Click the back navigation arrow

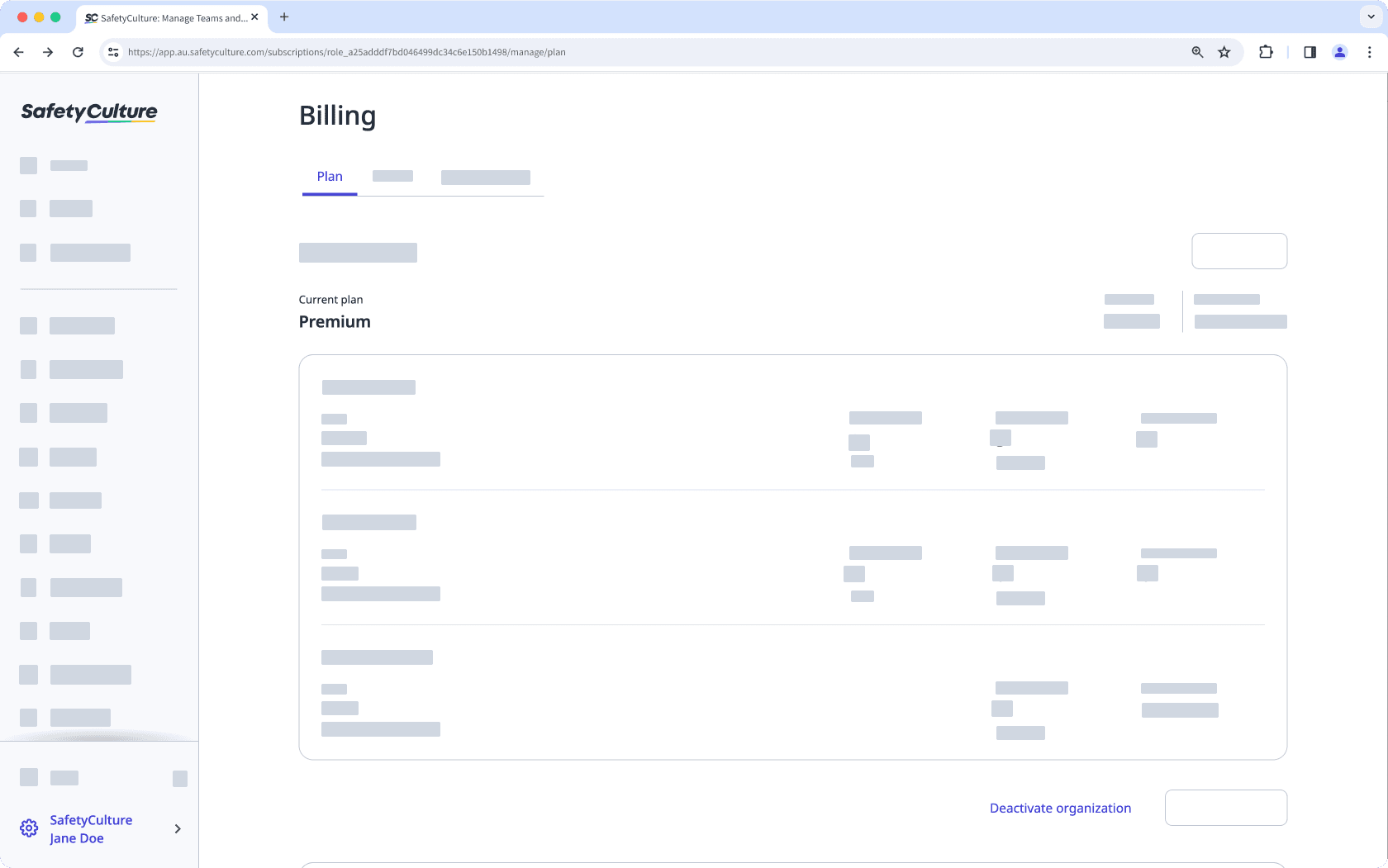click(x=18, y=51)
